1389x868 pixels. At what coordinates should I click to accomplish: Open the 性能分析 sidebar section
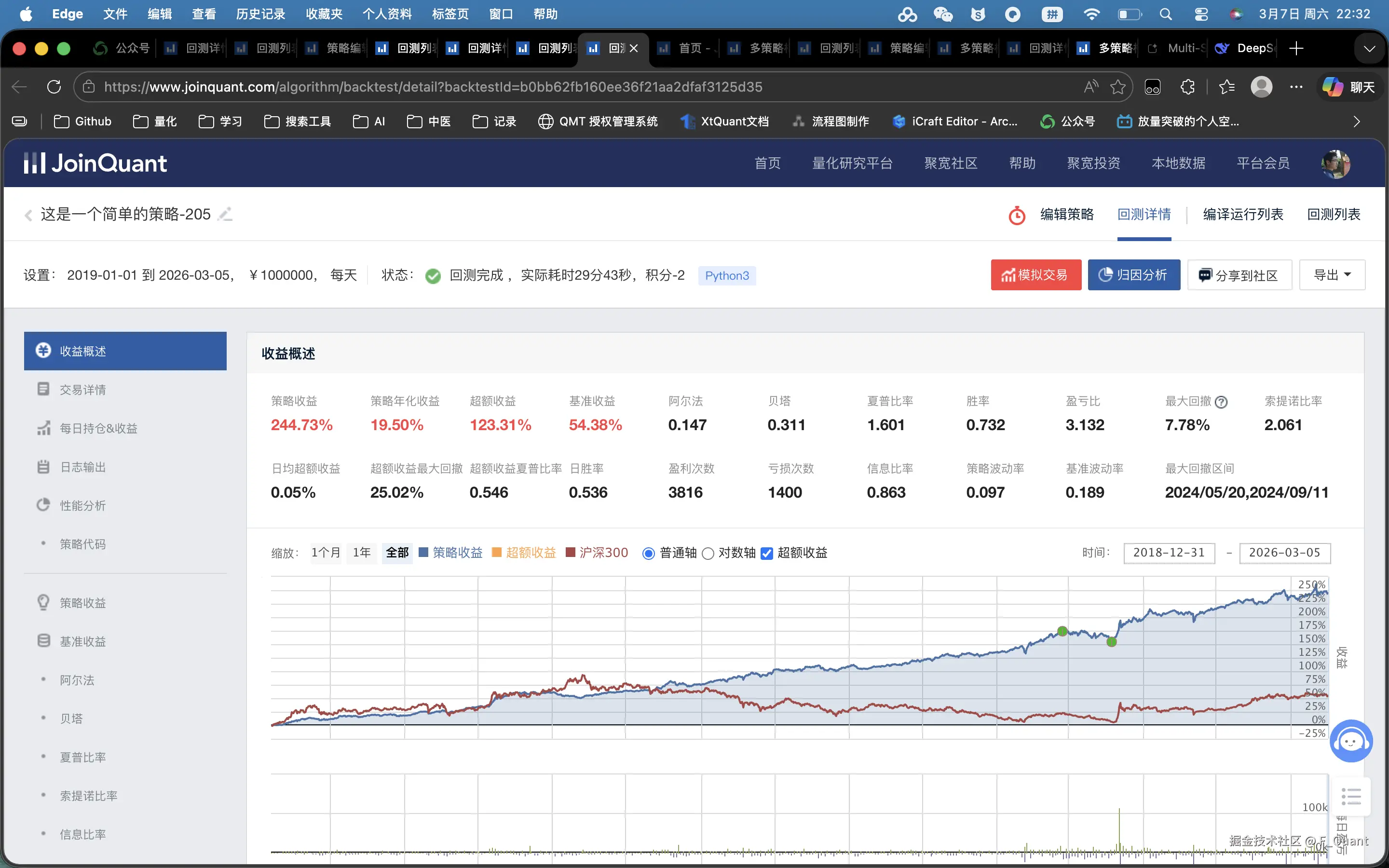coord(82,505)
